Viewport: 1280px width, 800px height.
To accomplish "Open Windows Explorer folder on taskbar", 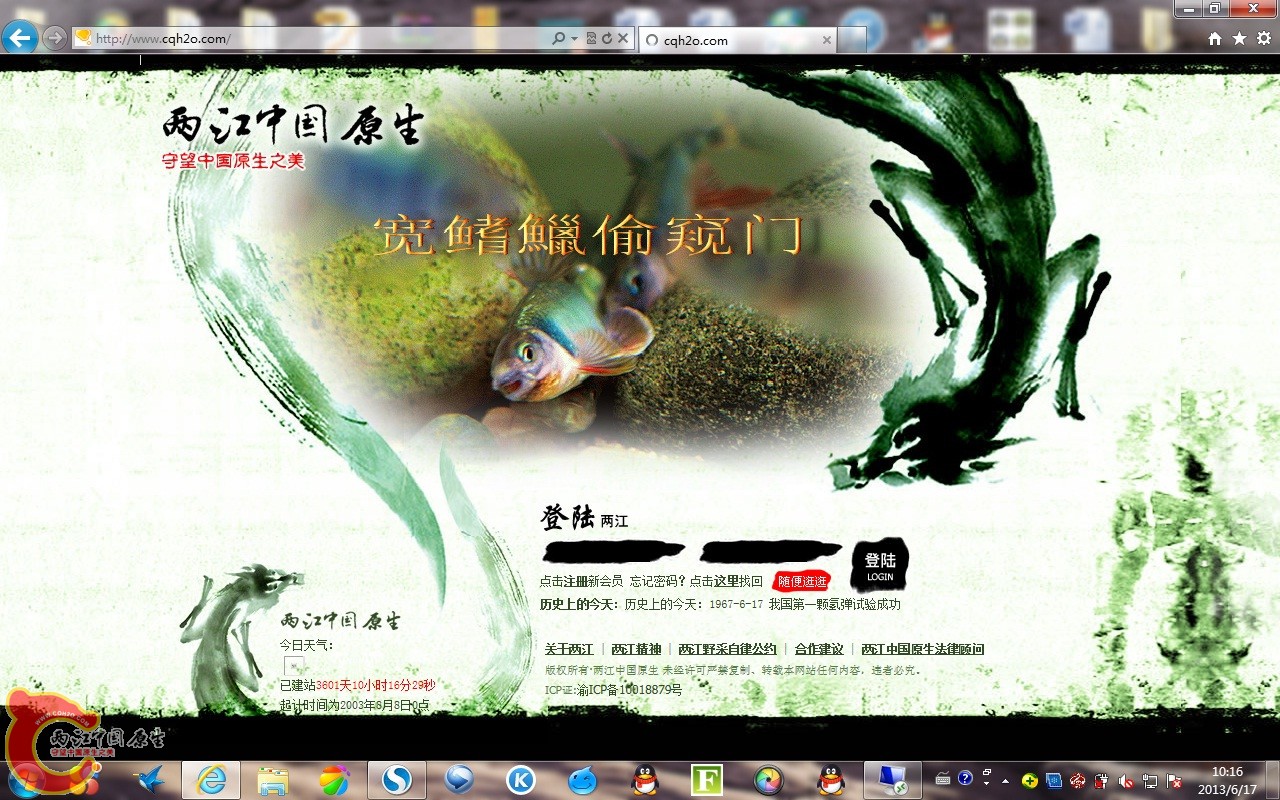I will point(272,779).
